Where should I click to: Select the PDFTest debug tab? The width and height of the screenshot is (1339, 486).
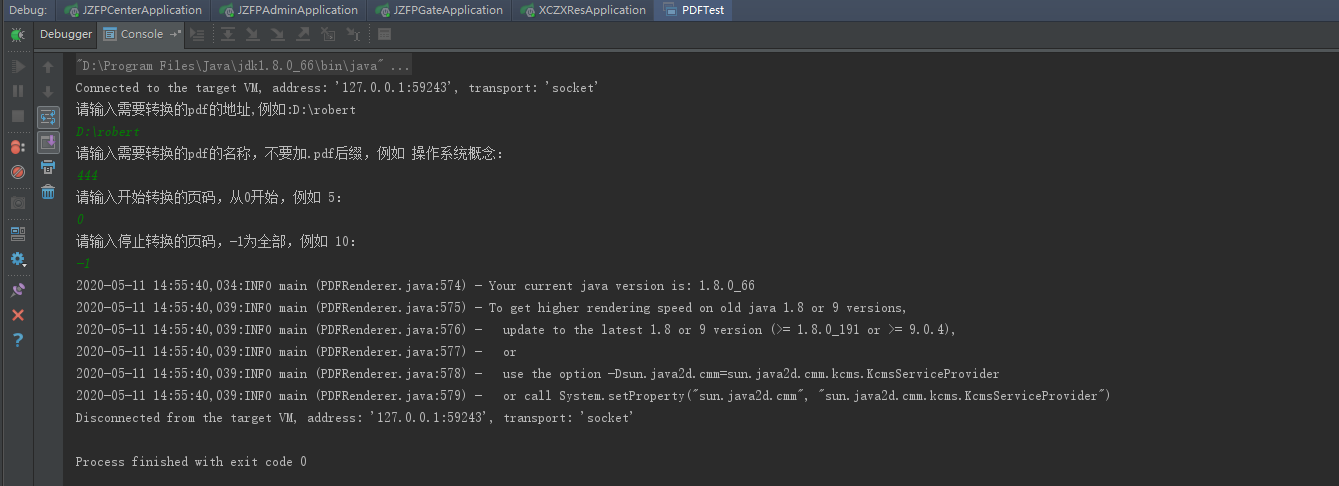(x=694, y=10)
